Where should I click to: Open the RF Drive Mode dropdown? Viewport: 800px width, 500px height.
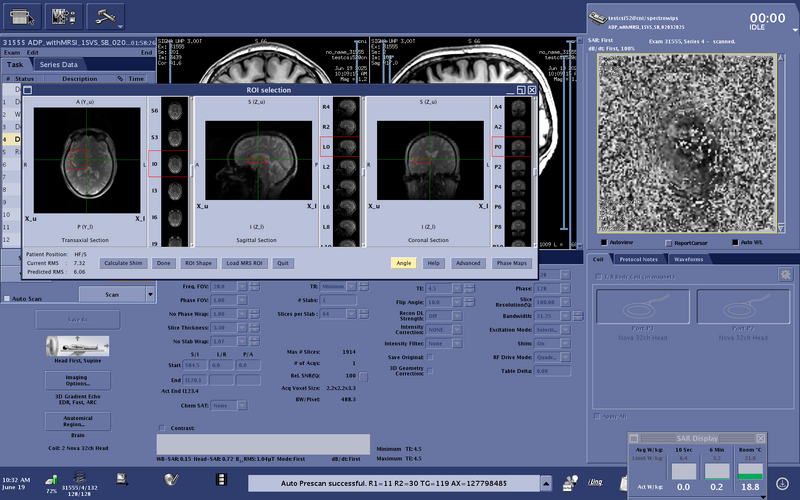565,357
